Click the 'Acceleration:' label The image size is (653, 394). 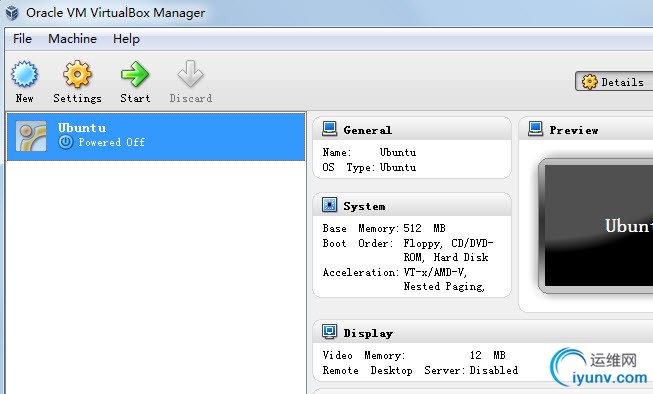point(361,272)
